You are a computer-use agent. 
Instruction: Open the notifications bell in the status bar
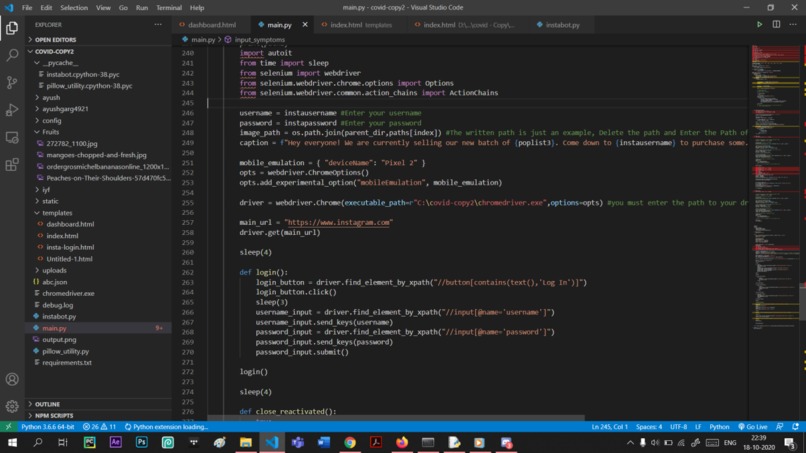796,427
